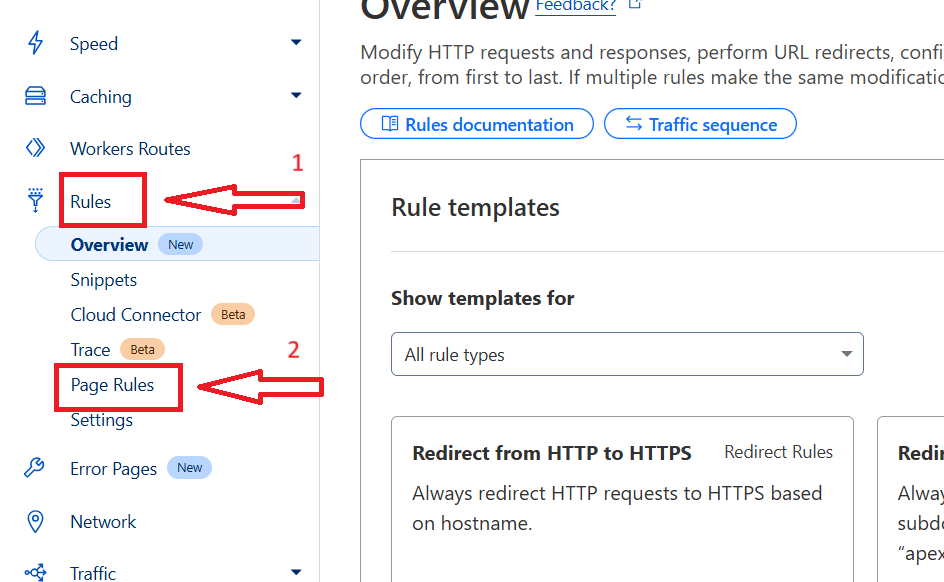Click the Traffic share-nodes icon
The width and height of the screenshot is (944, 582).
(x=35, y=573)
